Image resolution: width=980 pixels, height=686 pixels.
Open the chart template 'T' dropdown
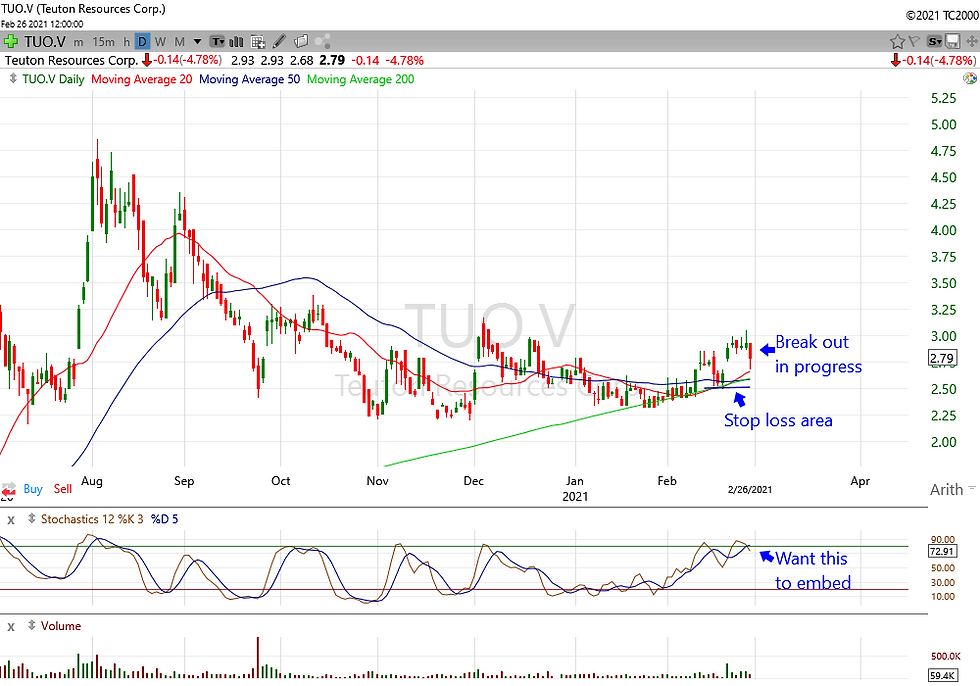217,42
